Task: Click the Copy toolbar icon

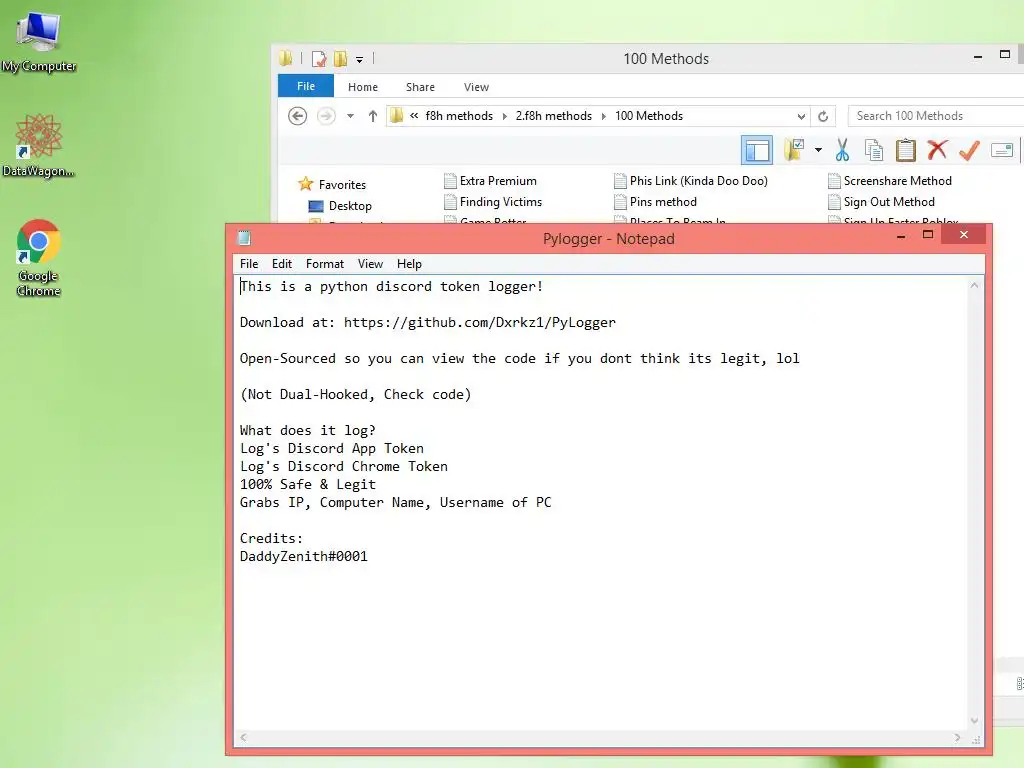Action: 874,150
